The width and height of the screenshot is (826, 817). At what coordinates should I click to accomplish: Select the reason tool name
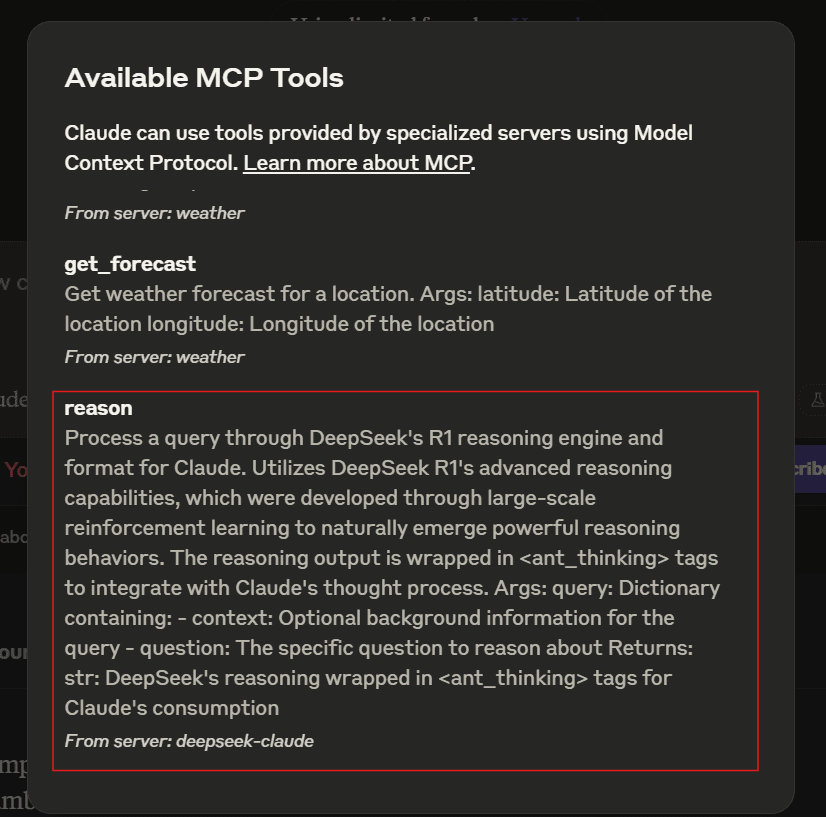[99, 408]
